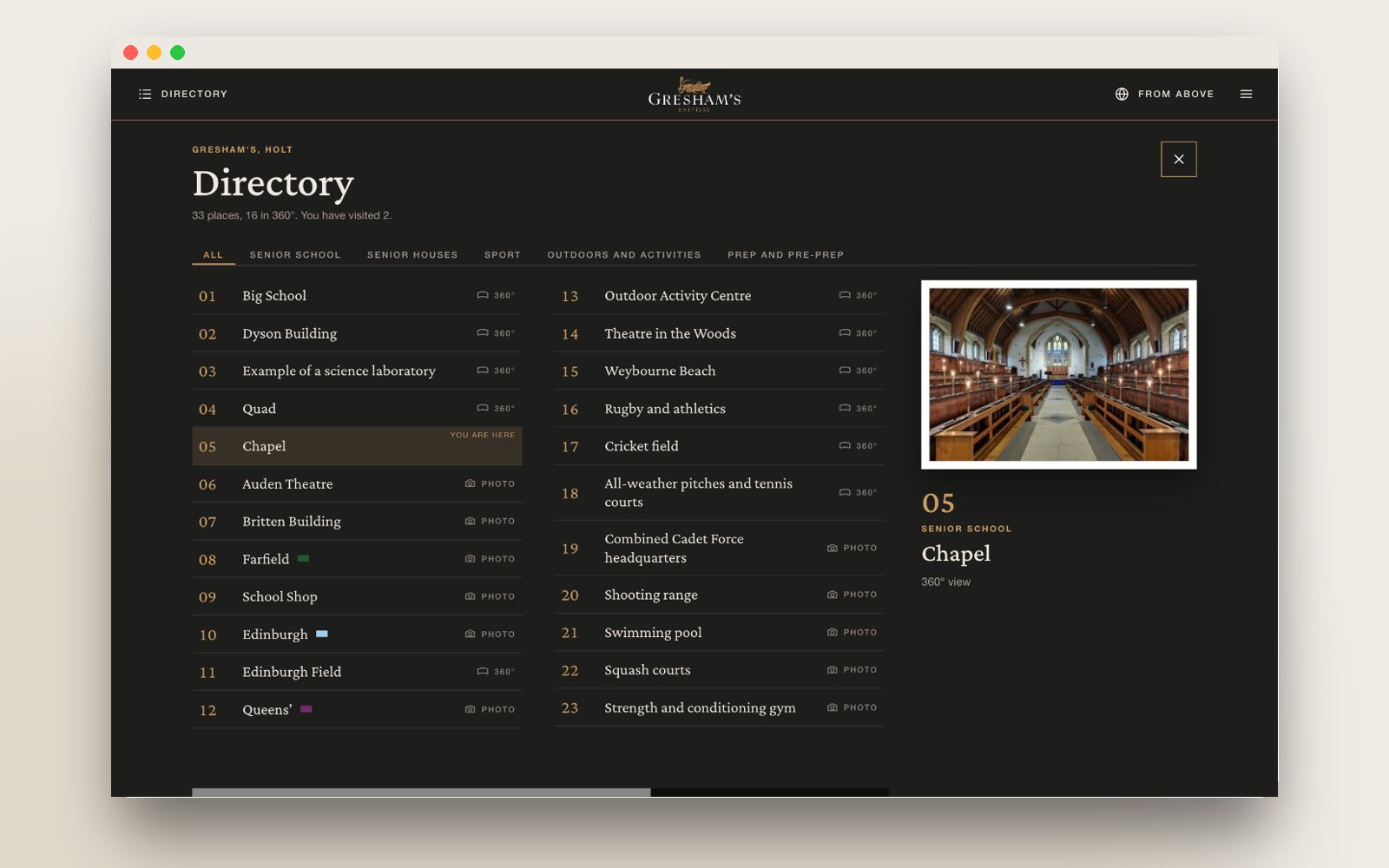Click the camera icon for Shooting range
1389x868 pixels.
click(x=833, y=595)
